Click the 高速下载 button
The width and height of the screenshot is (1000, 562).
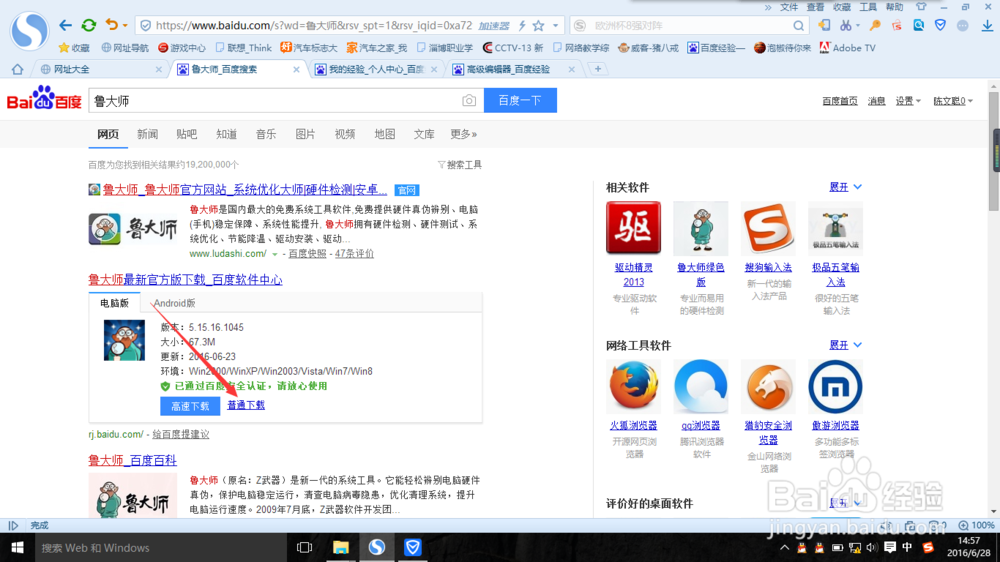click(190, 406)
